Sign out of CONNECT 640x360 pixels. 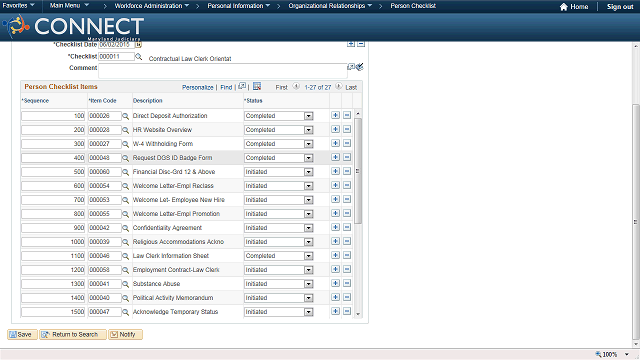pyautogui.click(x=620, y=7)
